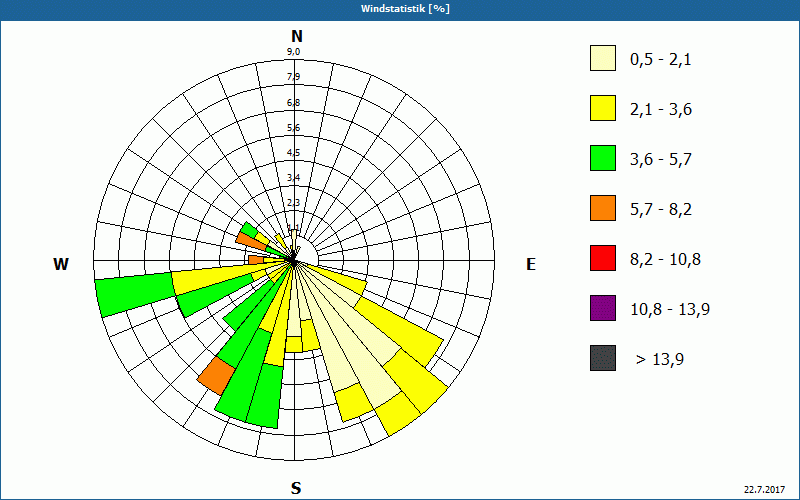The image size is (800, 500).
Task: Click the legend text '2,1 - 3,6'
Action: point(661,110)
